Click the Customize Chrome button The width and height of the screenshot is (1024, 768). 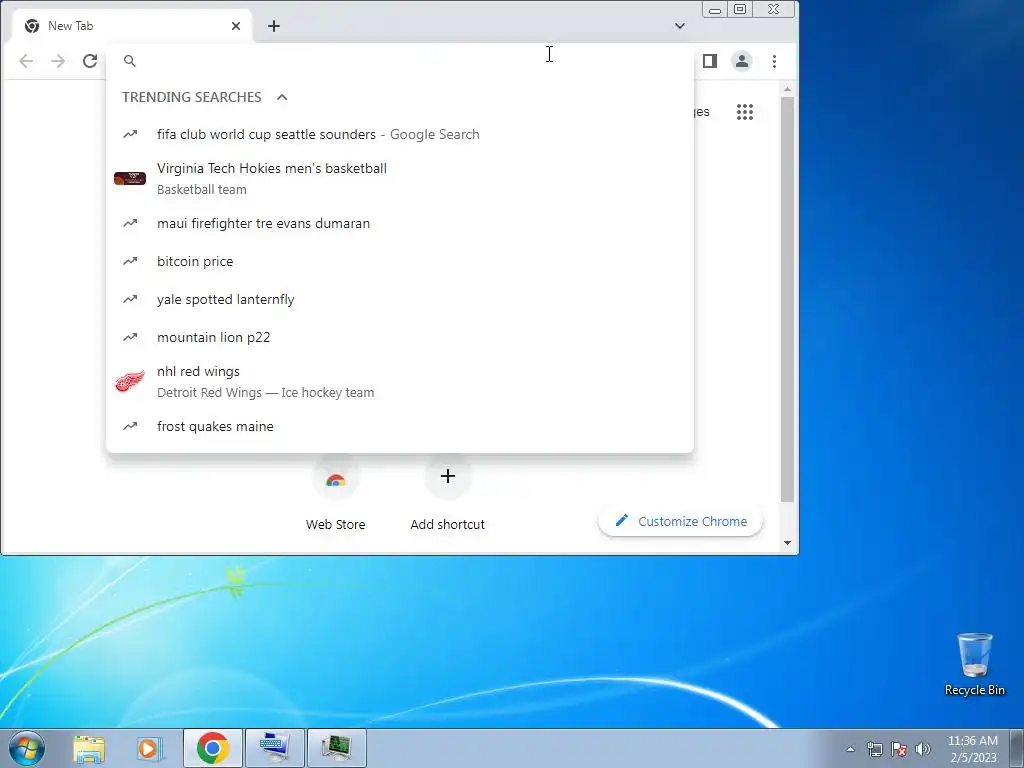680,521
